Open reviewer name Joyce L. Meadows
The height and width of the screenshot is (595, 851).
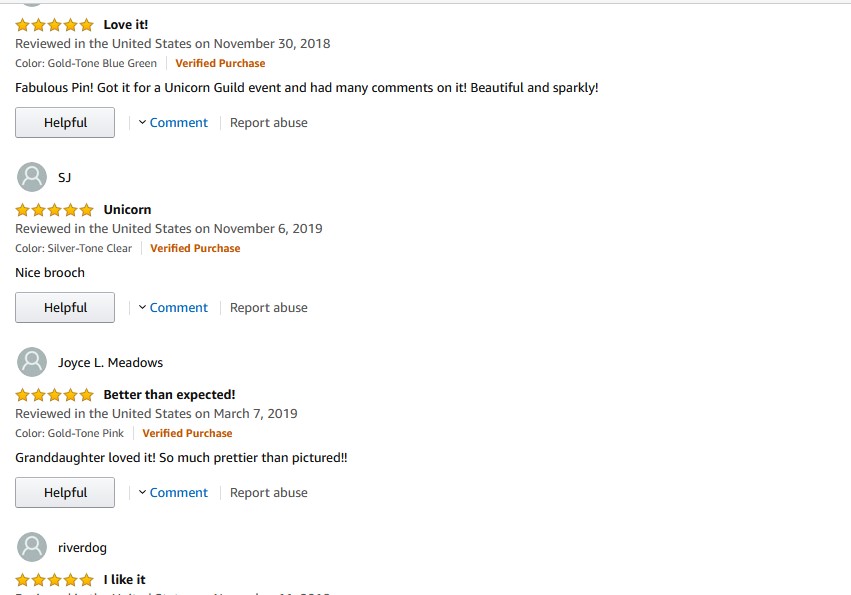(x=110, y=362)
